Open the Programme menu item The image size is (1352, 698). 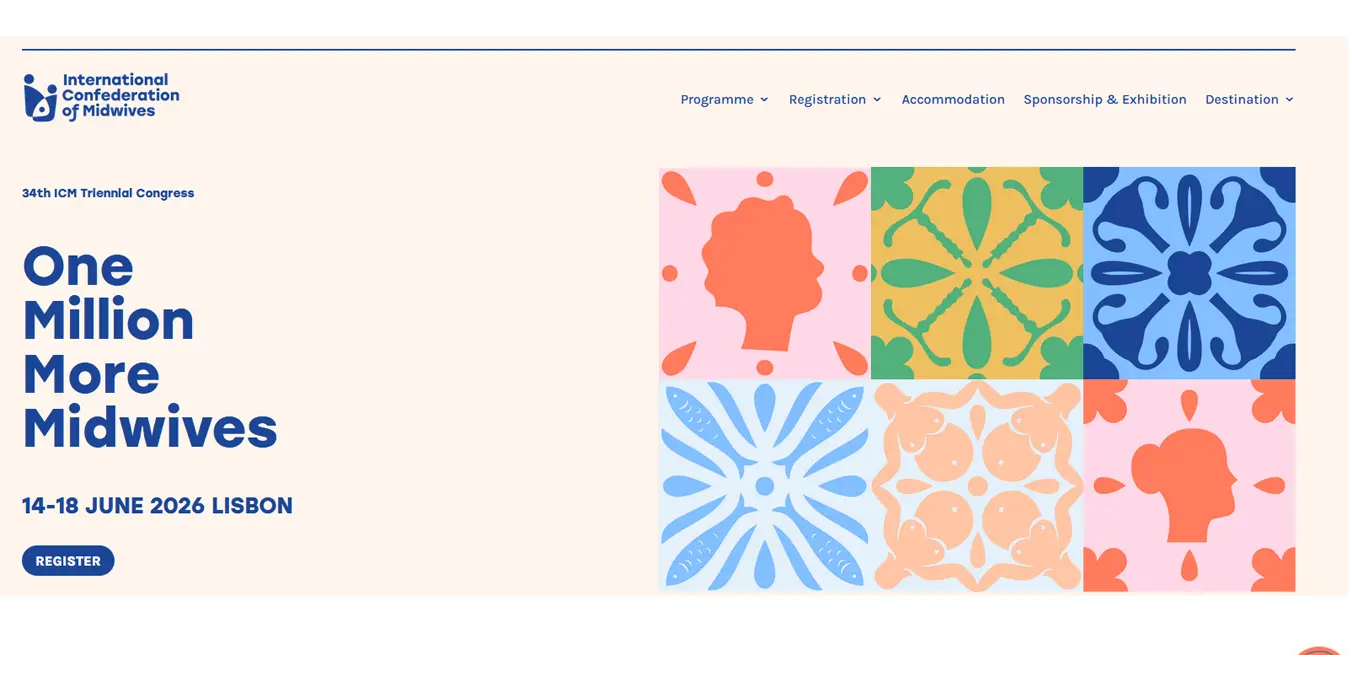[716, 100]
